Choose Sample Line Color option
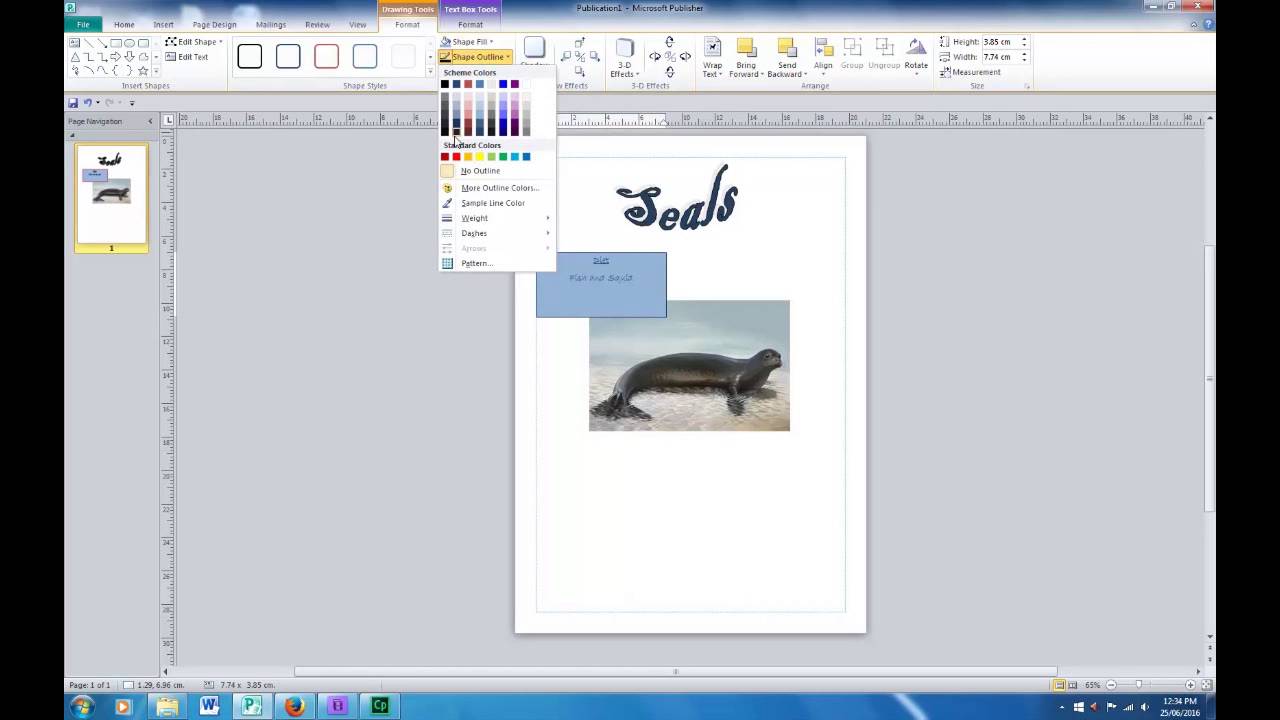 point(492,203)
